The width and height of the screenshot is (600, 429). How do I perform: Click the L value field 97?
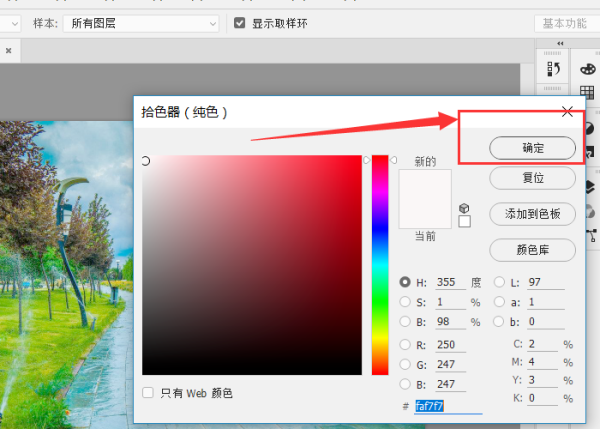click(x=546, y=282)
